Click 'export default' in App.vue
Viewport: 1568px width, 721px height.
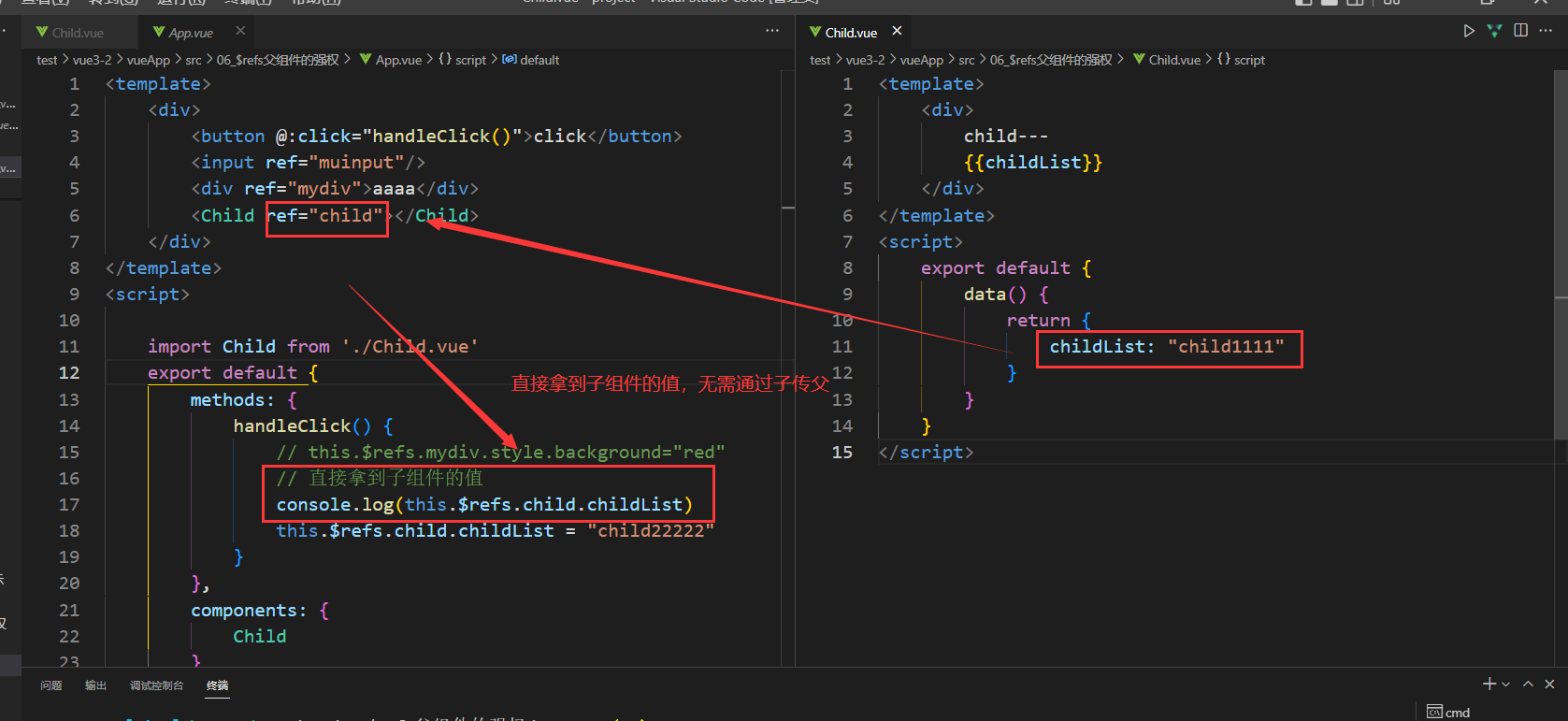(223, 372)
